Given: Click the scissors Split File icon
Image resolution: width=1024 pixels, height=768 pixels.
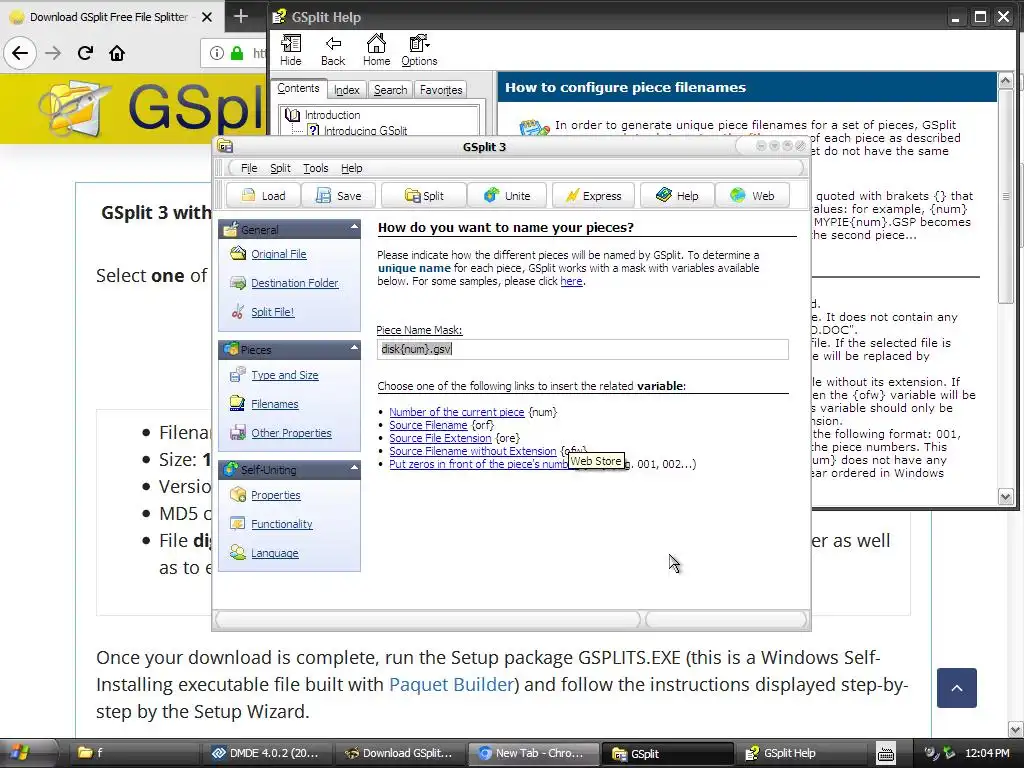Looking at the screenshot, I should (x=238, y=311).
